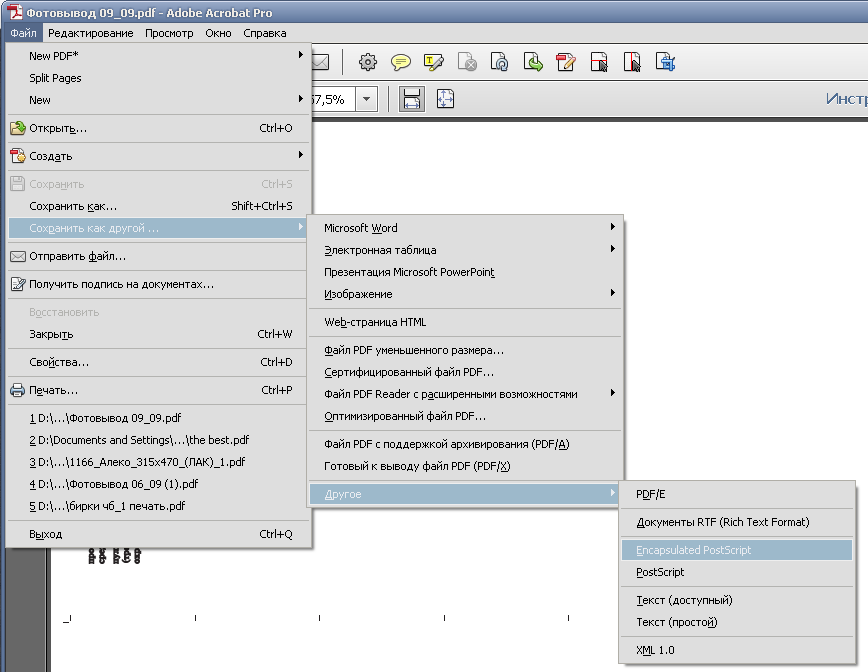Click the Acrobat PDF title bar icon
Screen dimensions: 868x672
tap(15, 12)
